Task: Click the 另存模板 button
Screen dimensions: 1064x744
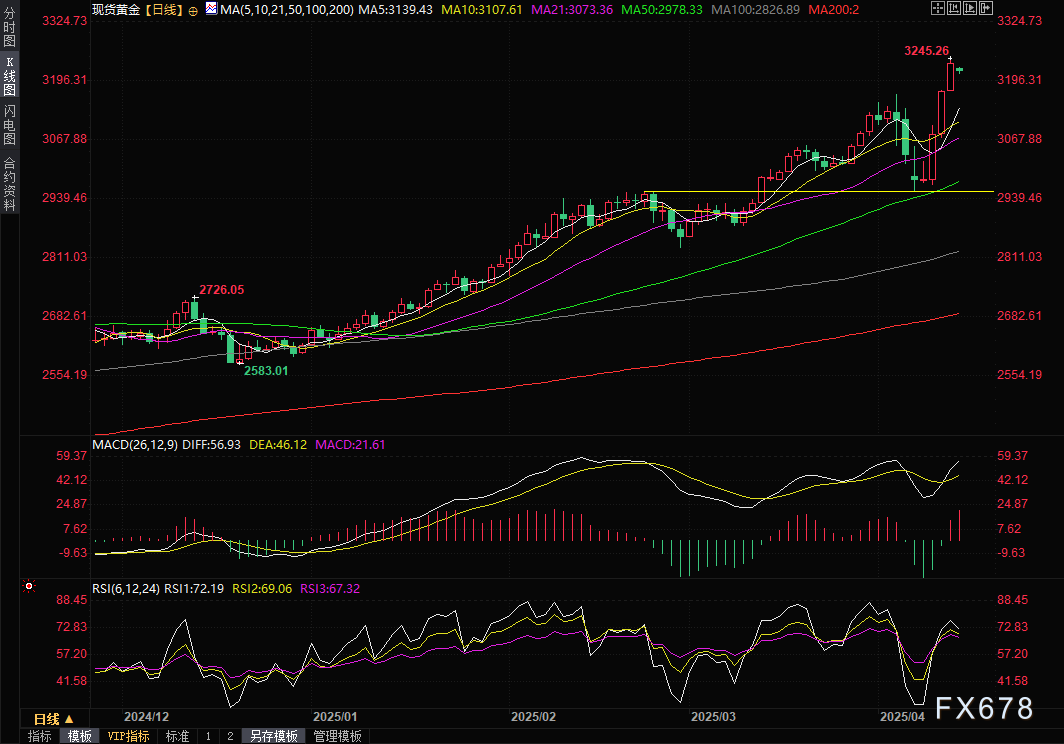Action: pyautogui.click(x=274, y=736)
